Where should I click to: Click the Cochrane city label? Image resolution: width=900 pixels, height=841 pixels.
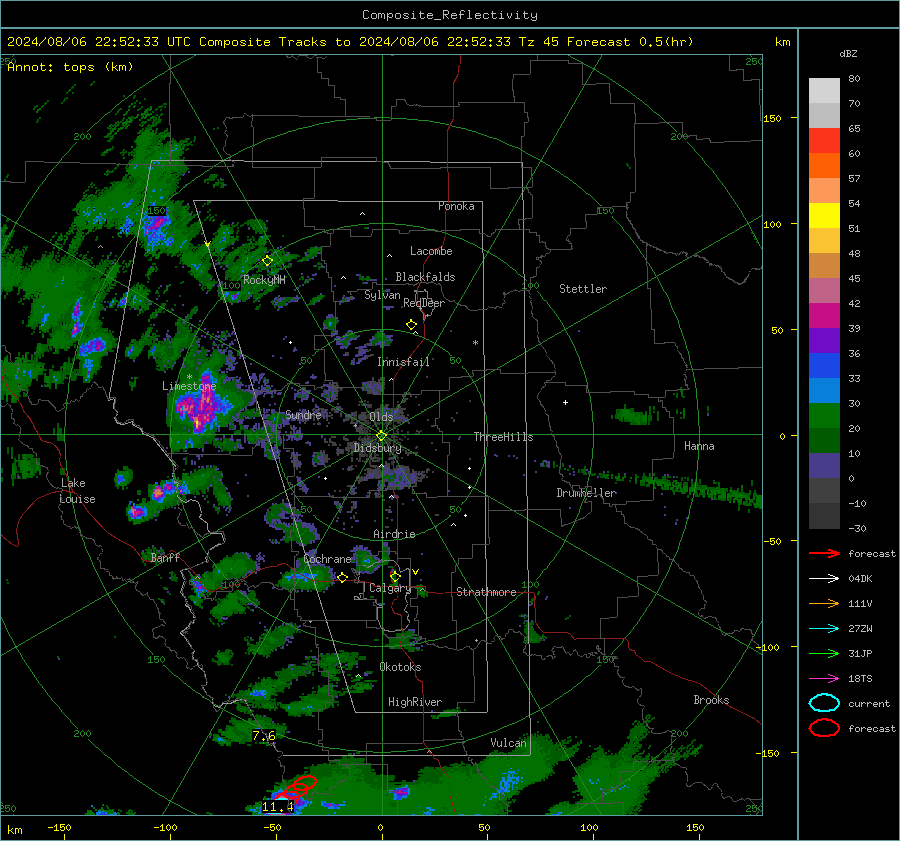coord(327,559)
